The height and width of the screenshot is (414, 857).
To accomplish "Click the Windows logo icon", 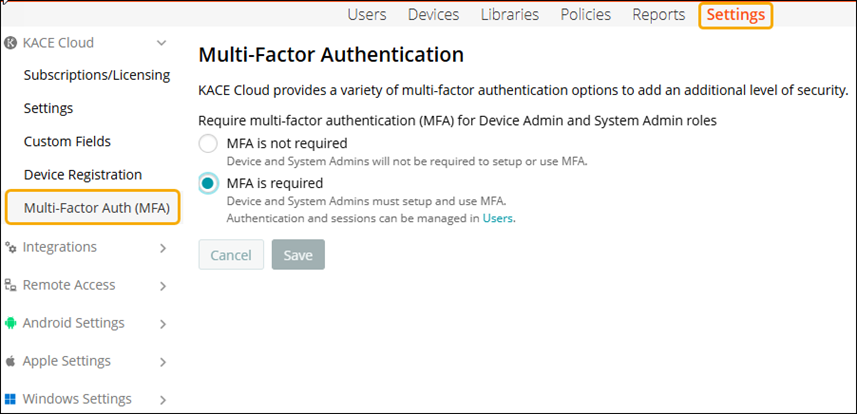I will (x=11, y=399).
